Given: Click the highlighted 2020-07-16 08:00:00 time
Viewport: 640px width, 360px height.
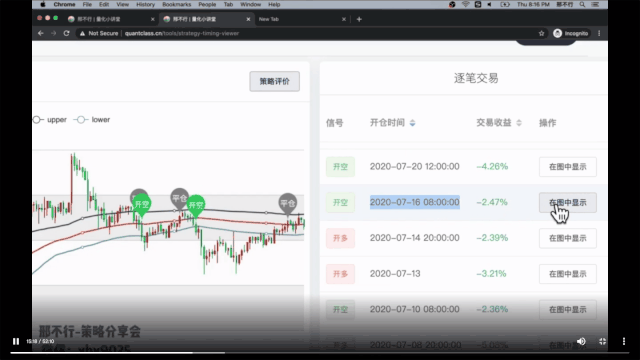Looking at the screenshot, I should click(x=415, y=202).
